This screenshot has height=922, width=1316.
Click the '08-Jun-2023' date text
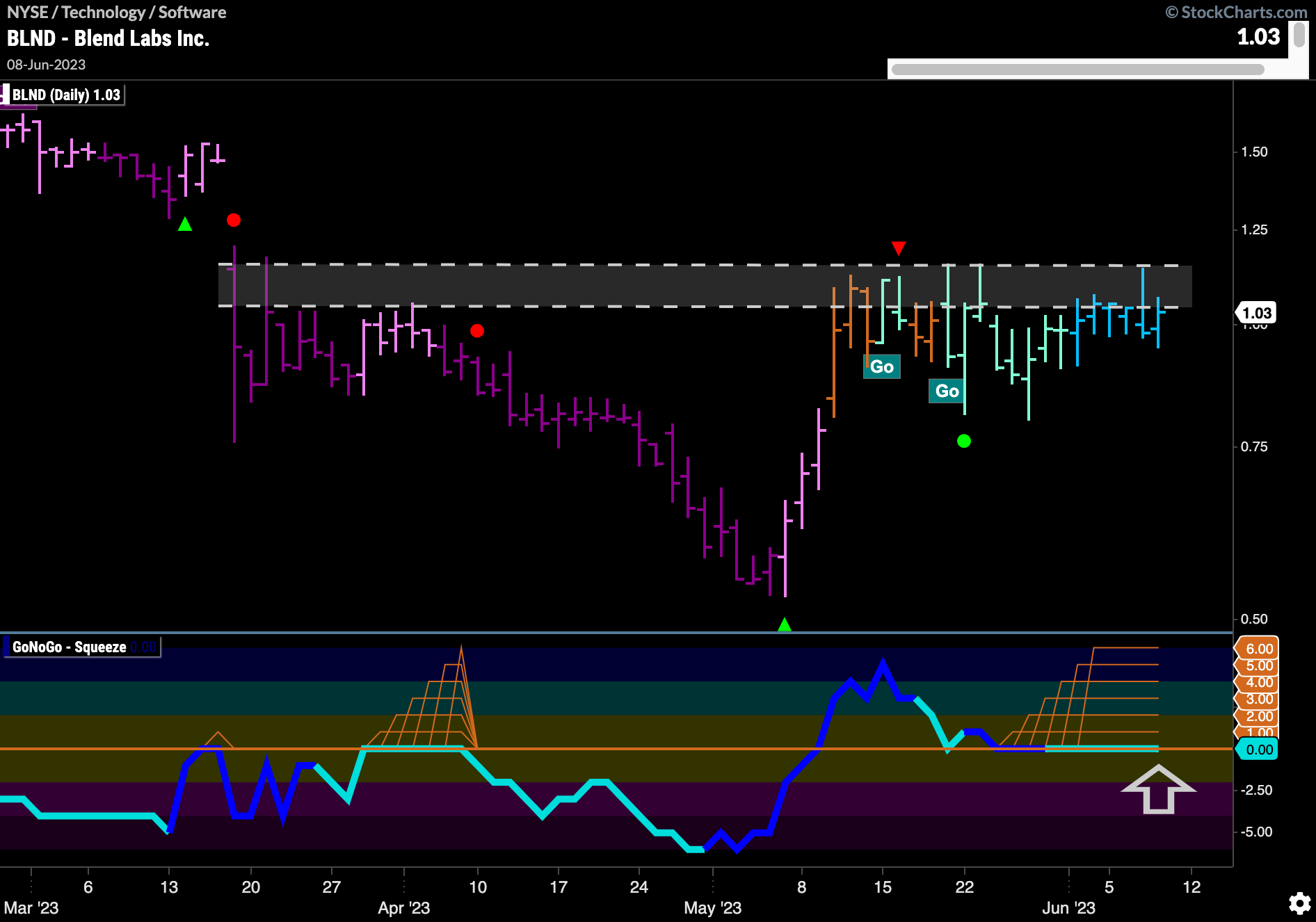tap(46, 65)
